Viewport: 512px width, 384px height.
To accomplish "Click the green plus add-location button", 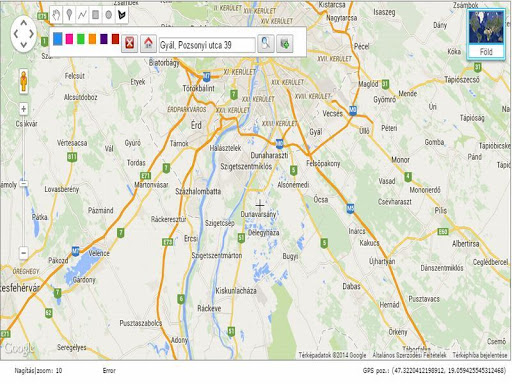I will 285,43.
